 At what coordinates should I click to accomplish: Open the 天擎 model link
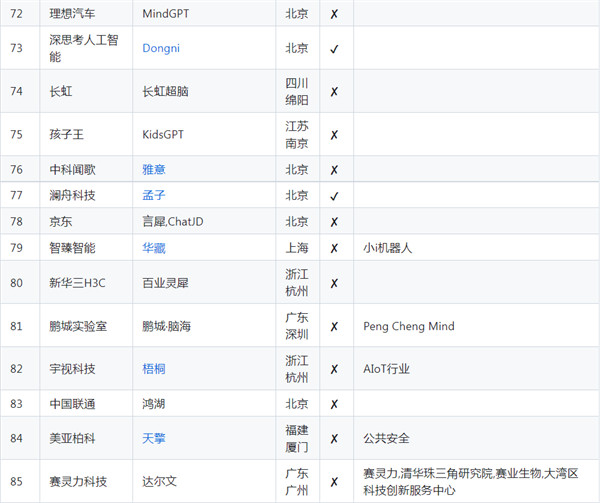pos(154,438)
